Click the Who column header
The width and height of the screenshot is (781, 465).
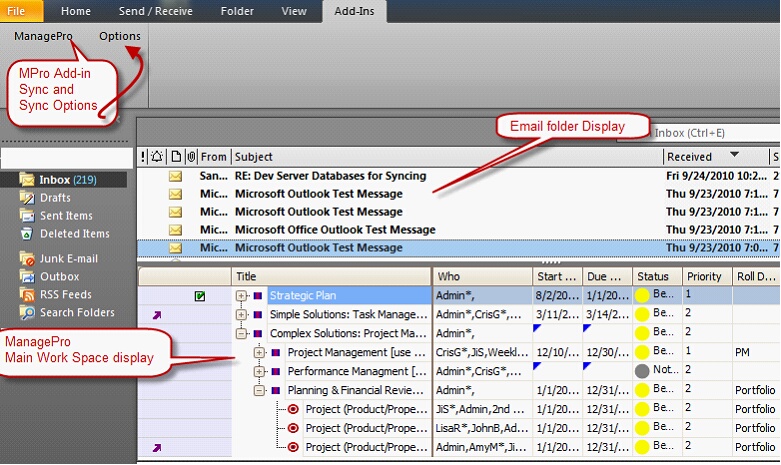click(482, 276)
